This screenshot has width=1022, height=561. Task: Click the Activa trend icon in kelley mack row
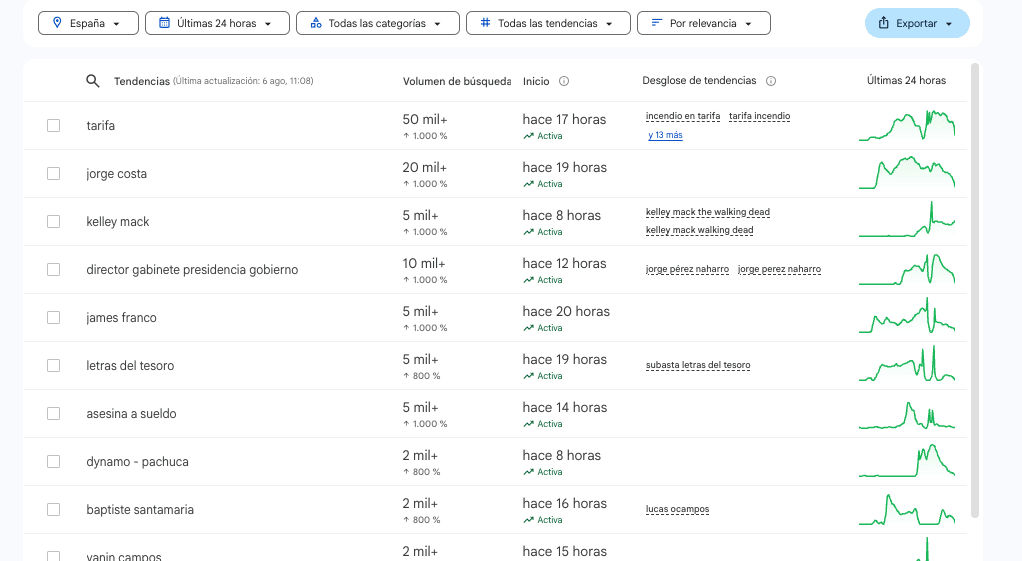pos(529,232)
